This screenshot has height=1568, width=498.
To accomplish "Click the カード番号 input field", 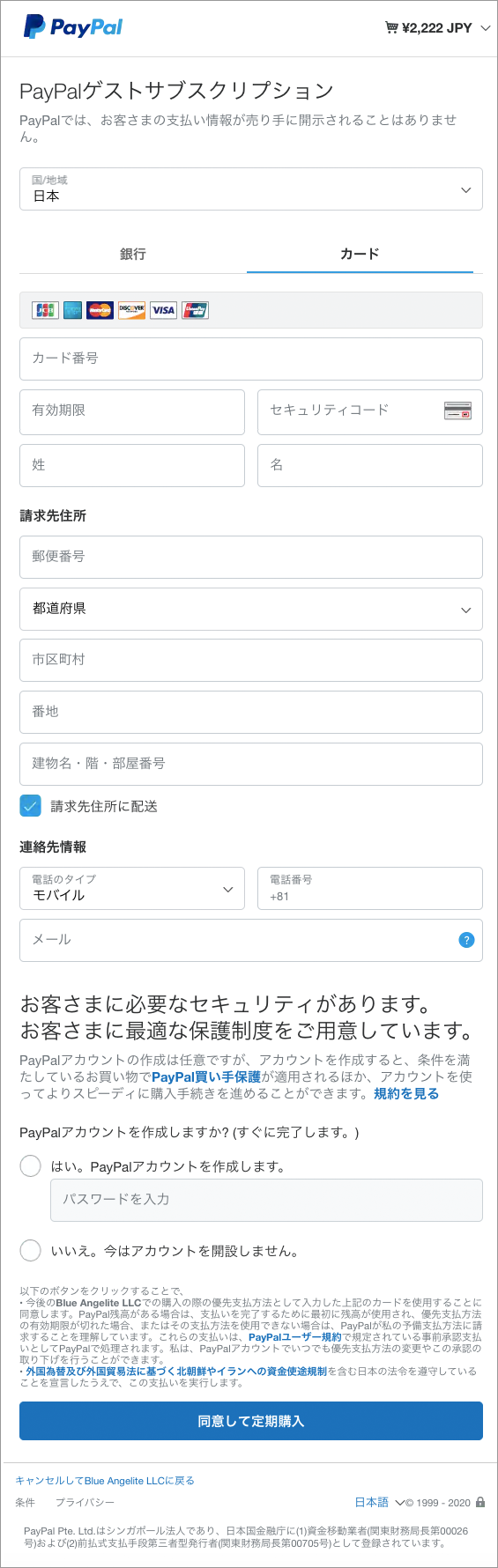I will 251,359.
